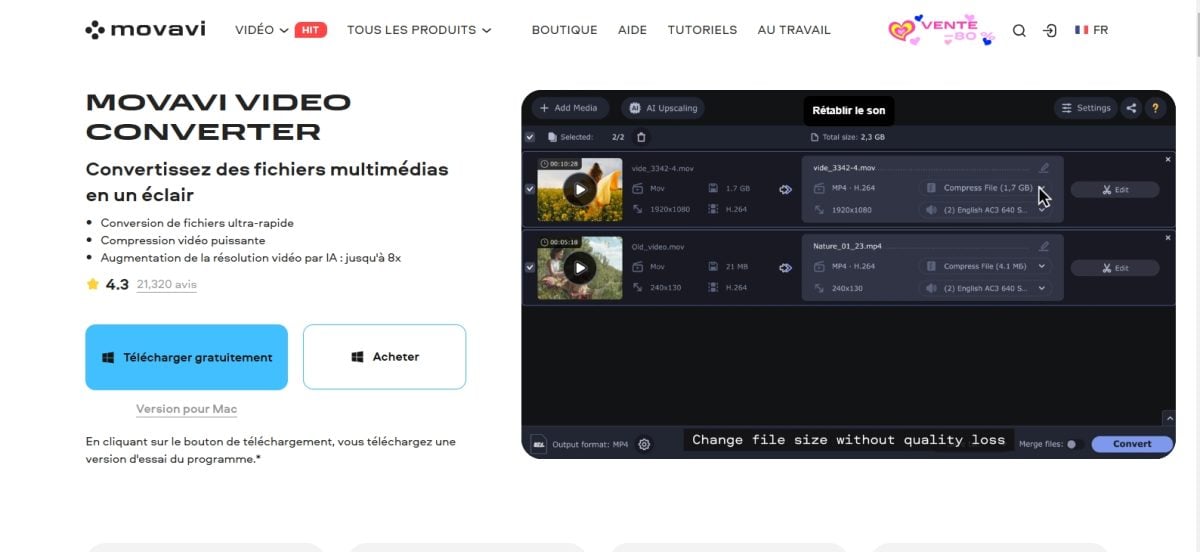Follow the Version pour Mac link
This screenshot has height=552, width=1200.
click(186, 409)
